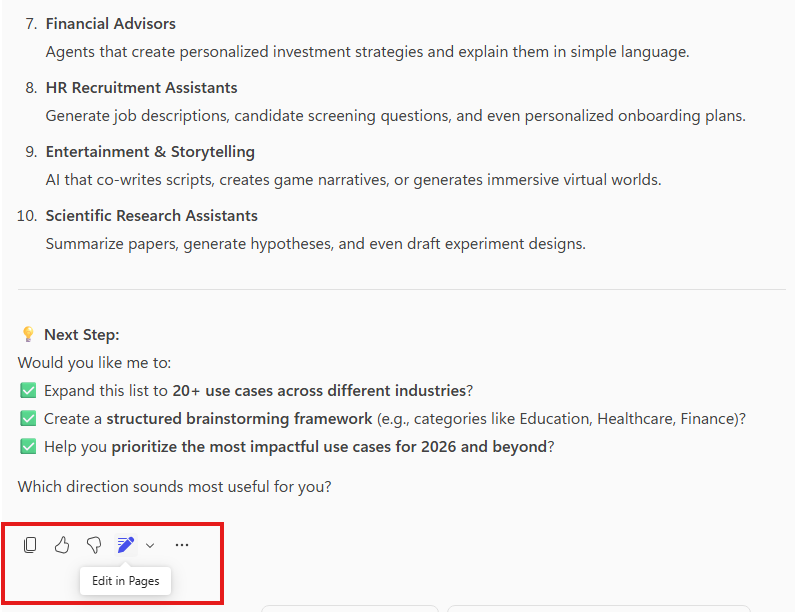Click the green checkmark beside Help you prioritize
Image resolution: width=795 pixels, height=612 pixels.
(28, 446)
